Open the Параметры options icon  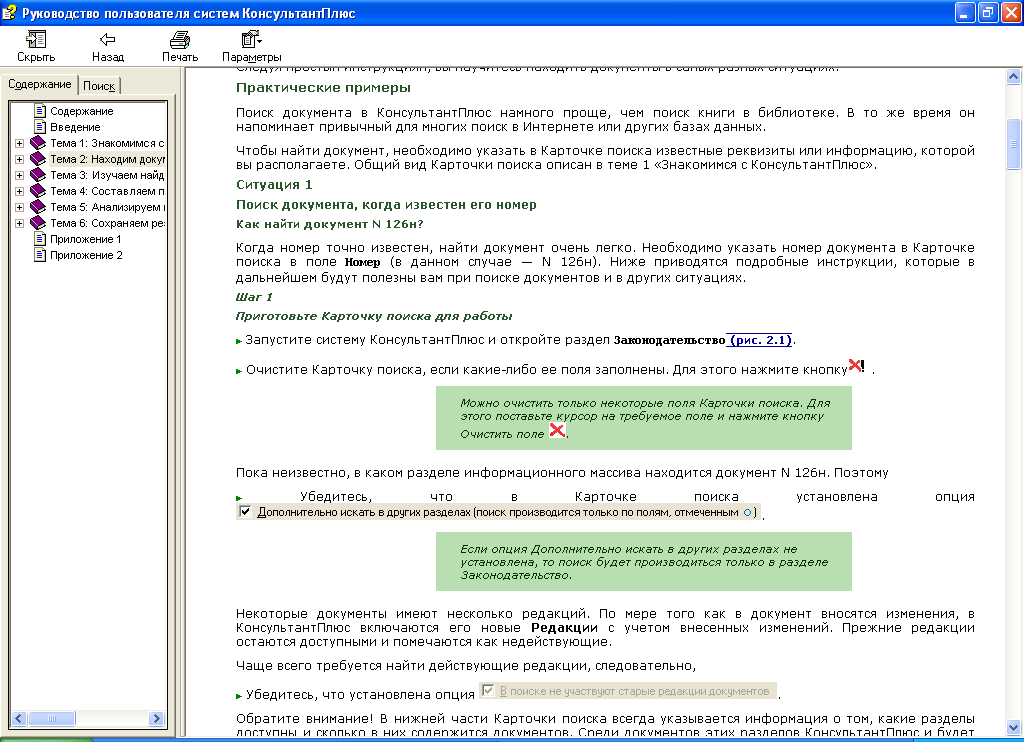(x=251, y=40)
